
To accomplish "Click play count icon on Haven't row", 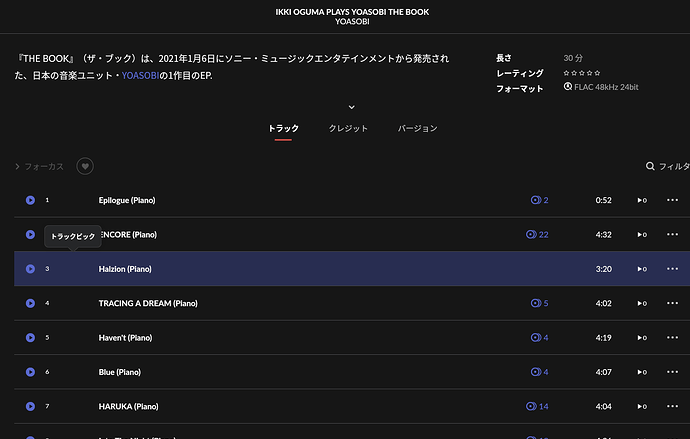I will click(x=642, y=337).
